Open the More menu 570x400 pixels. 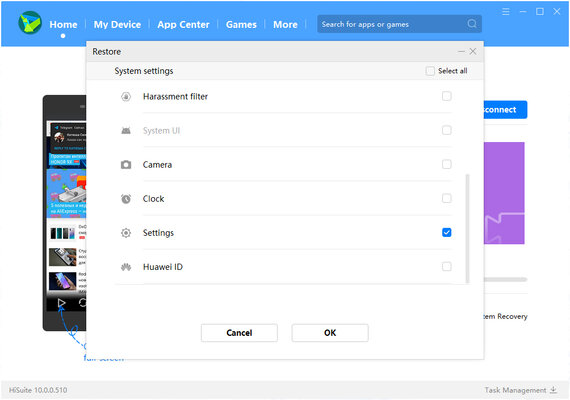click(285, 24)
